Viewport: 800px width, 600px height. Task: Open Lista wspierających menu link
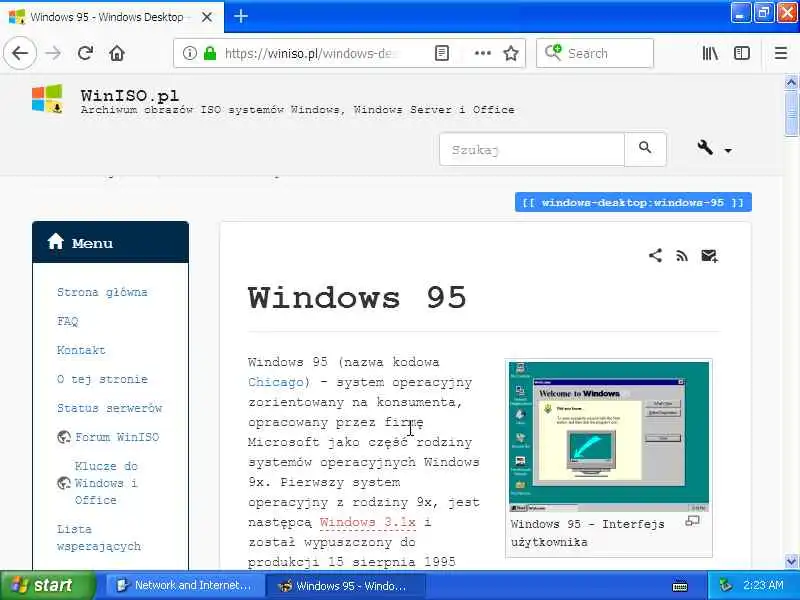pyautogui.click(x=99, y=538)
